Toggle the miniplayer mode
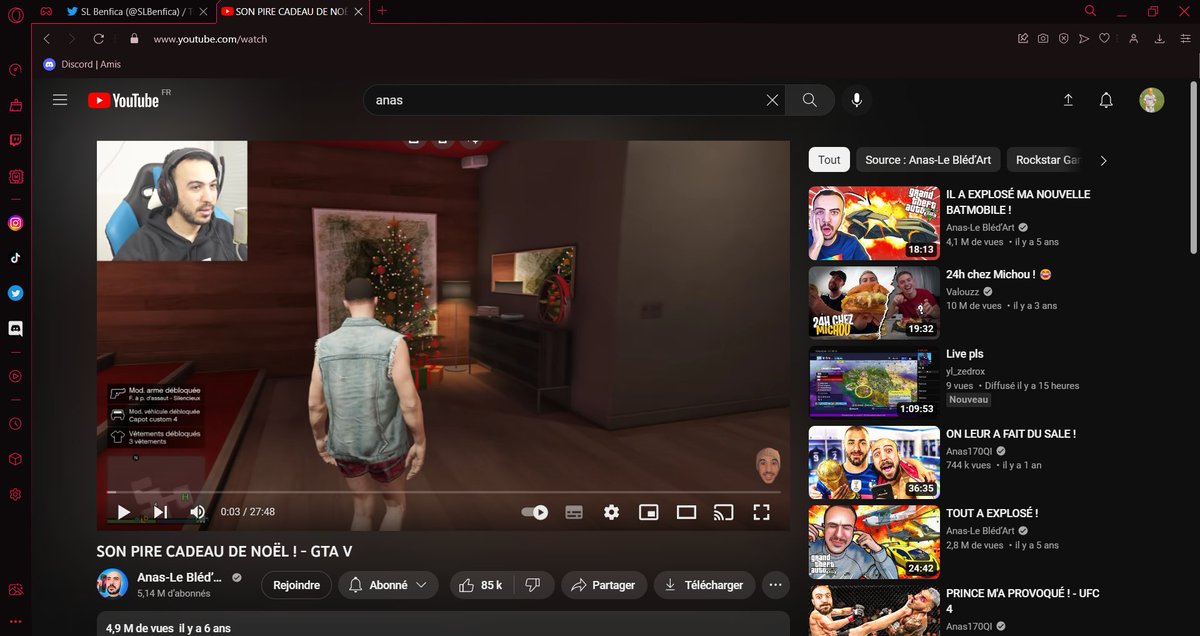Screen dimensions: 1200x636 [x=649, y=512]
